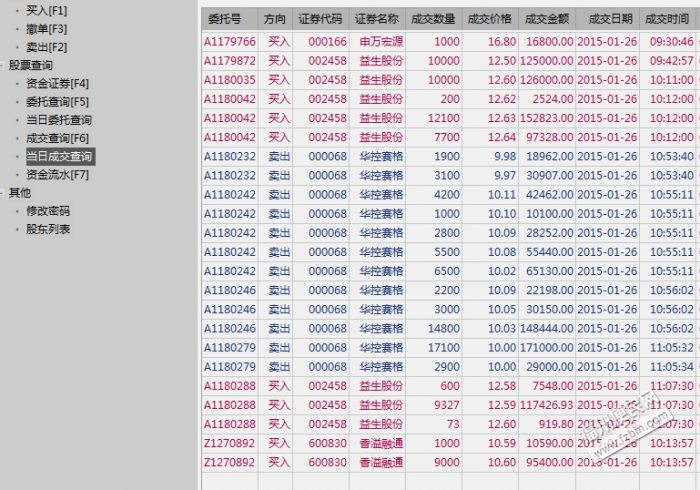Open 资金证券[F4] query
Screen dimensions: 700x490
57,83
